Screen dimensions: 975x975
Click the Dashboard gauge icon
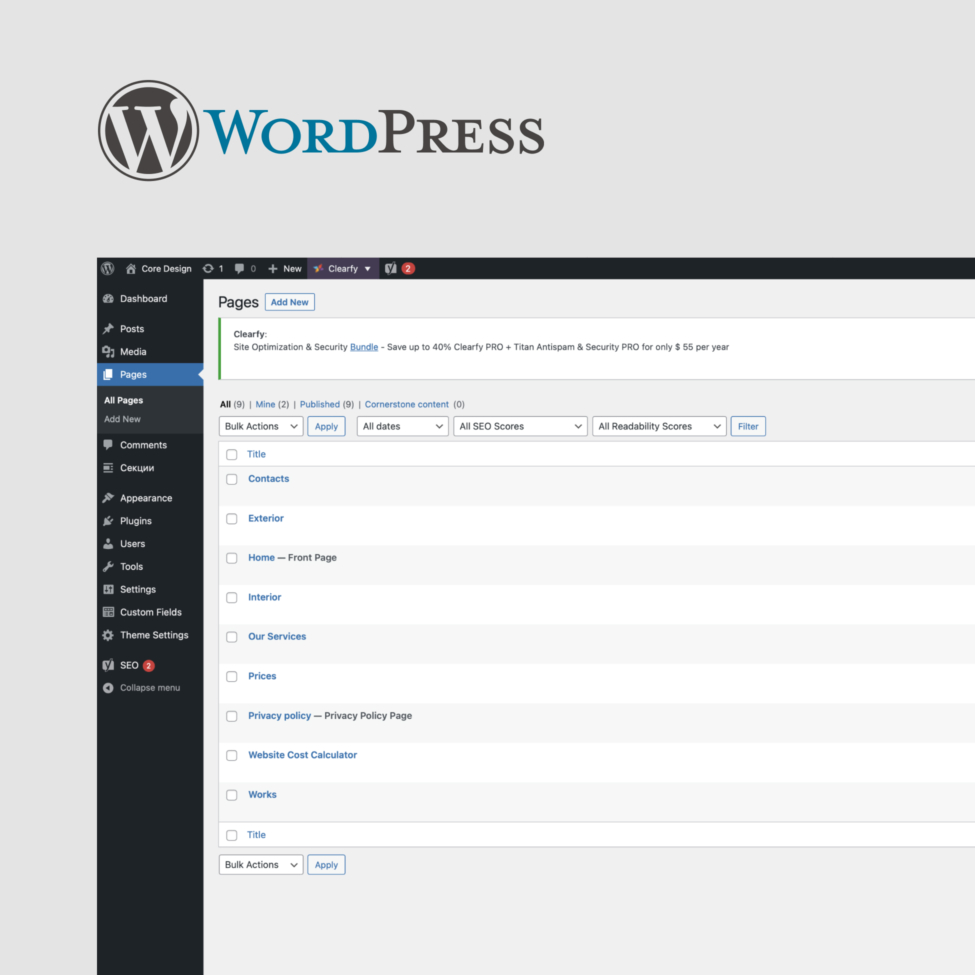click(108, 298)
